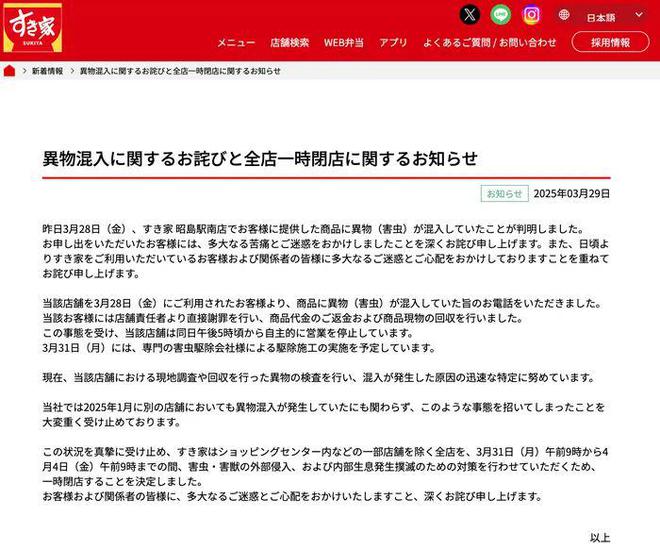
Task: Open the アプリ navigation link
Action: pyautogui.click(x=393, y=43)
